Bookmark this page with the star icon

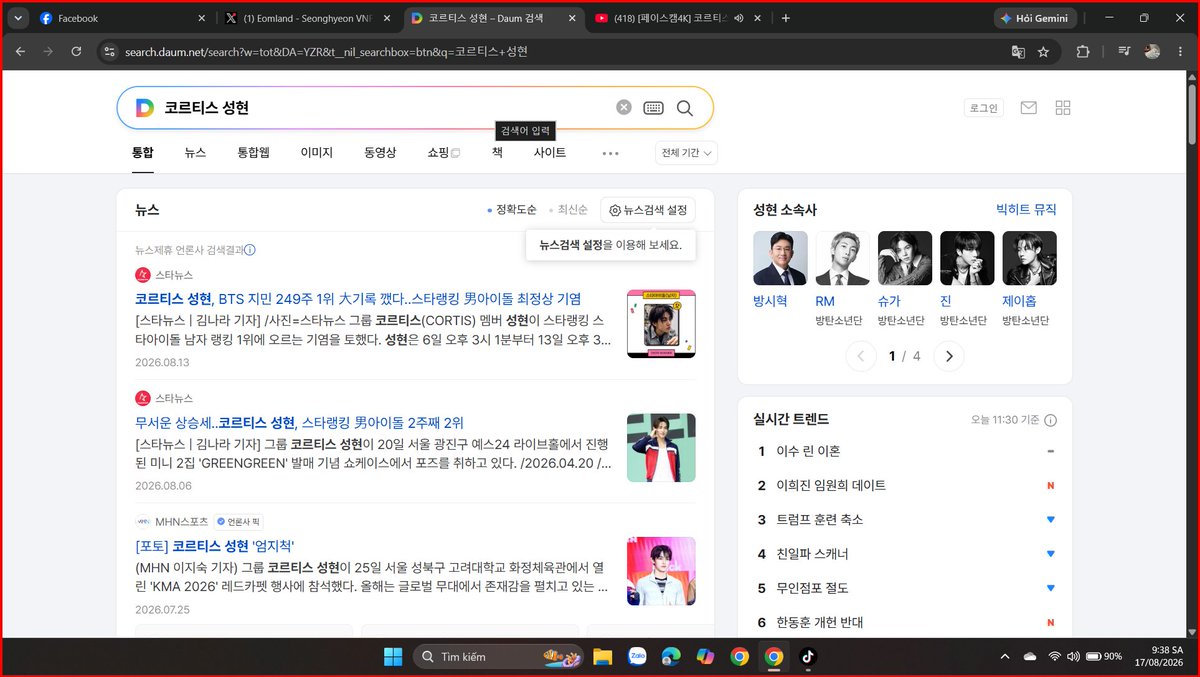(1043, 52)
